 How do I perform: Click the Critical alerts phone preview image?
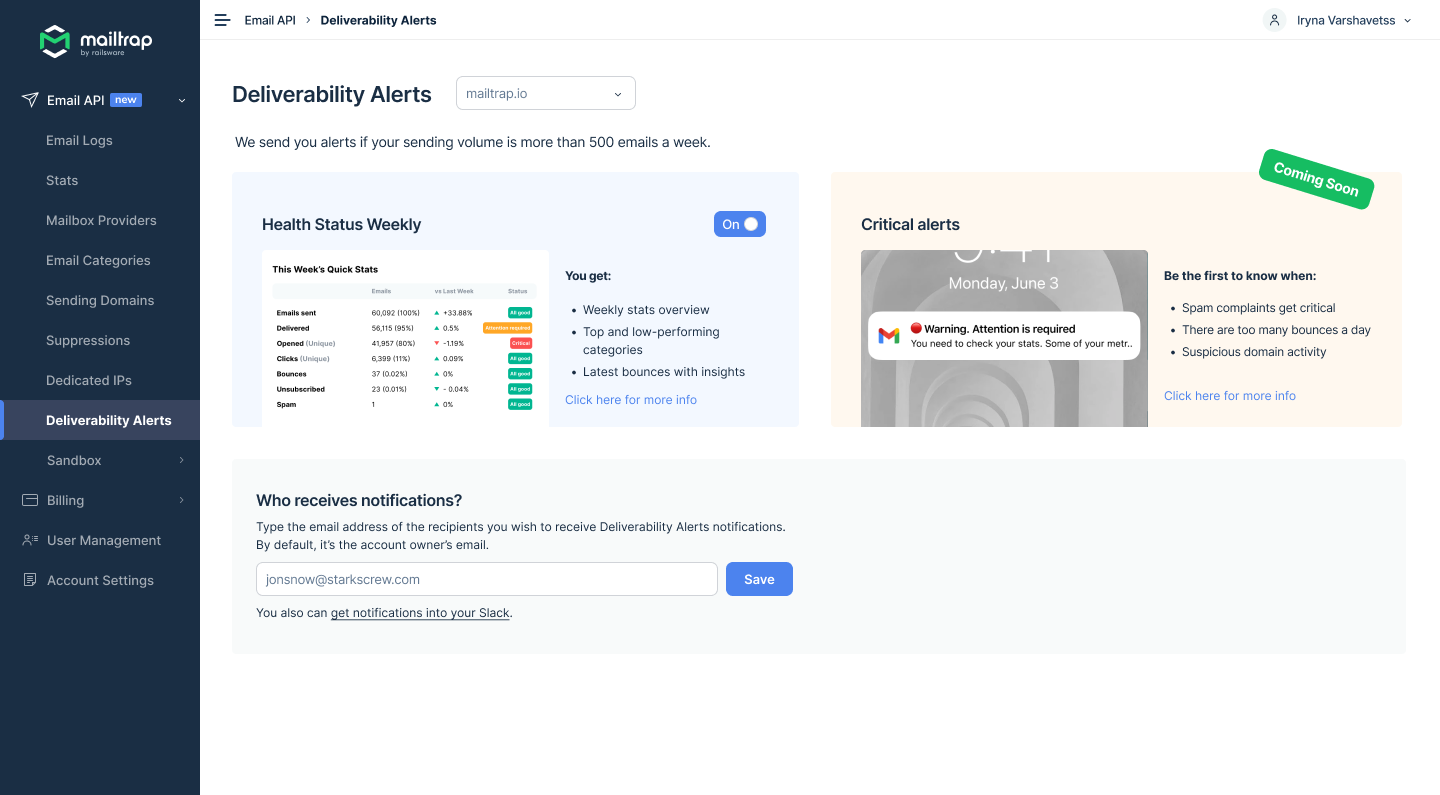tap(1004, 338)
